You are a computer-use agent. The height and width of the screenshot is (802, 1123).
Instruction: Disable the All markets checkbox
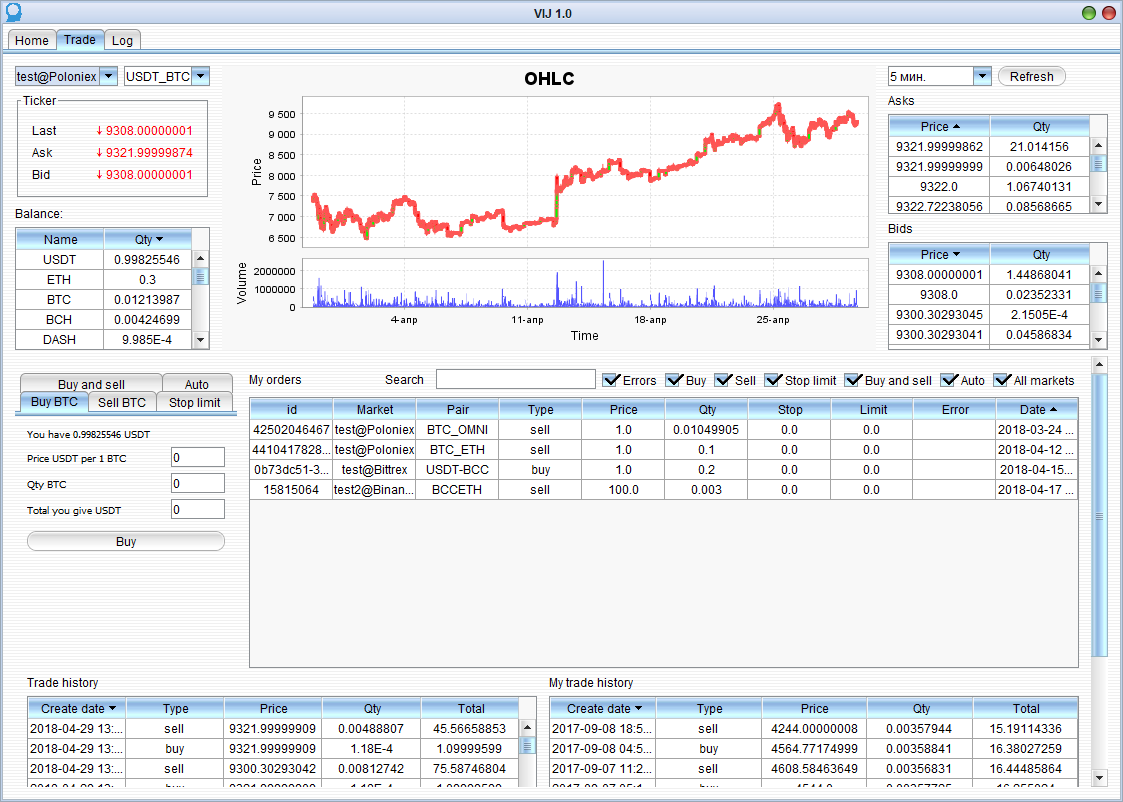point(1001,380)
